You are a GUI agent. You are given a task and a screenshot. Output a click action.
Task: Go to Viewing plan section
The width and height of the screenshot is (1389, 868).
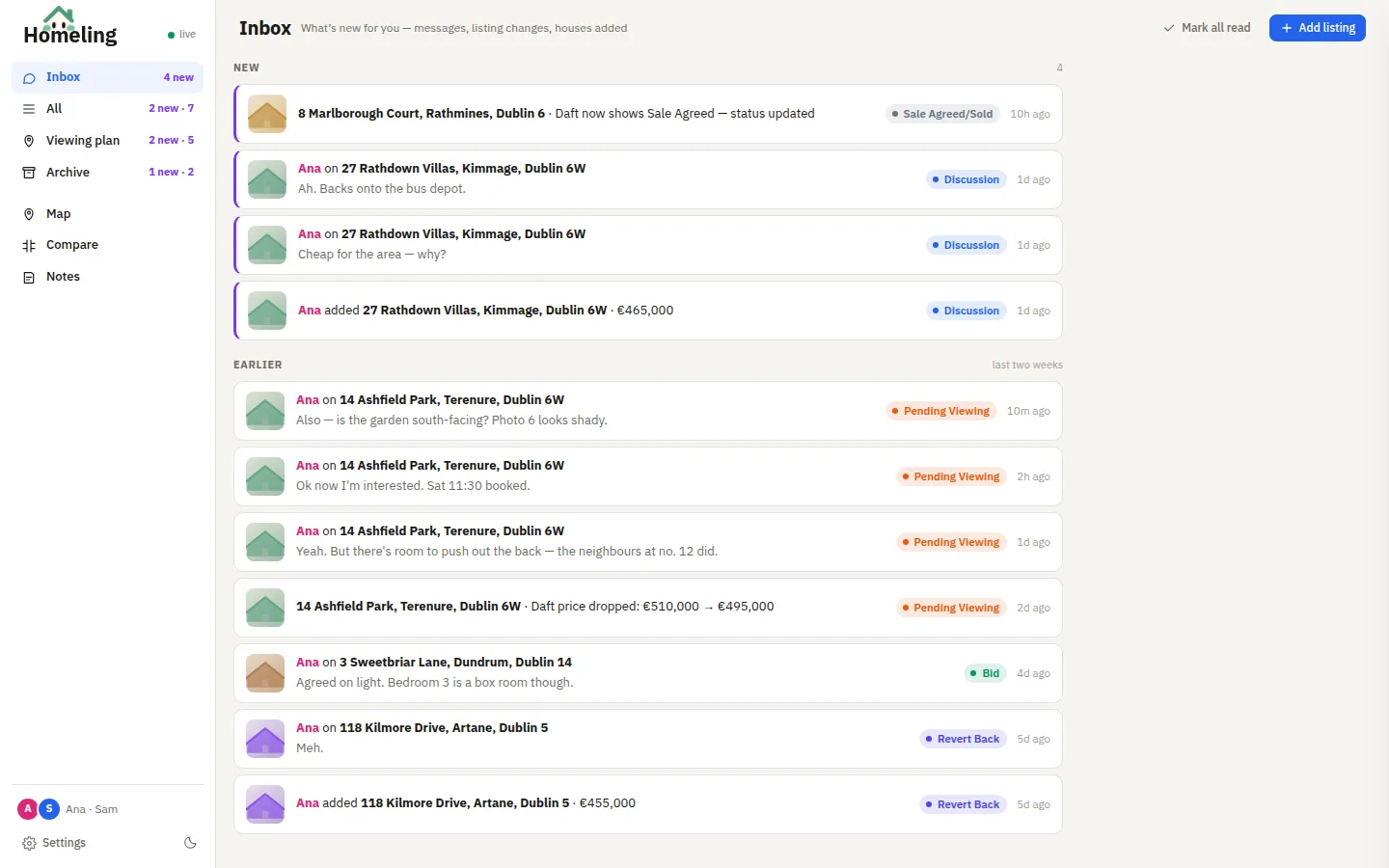(x=107, y=141)
